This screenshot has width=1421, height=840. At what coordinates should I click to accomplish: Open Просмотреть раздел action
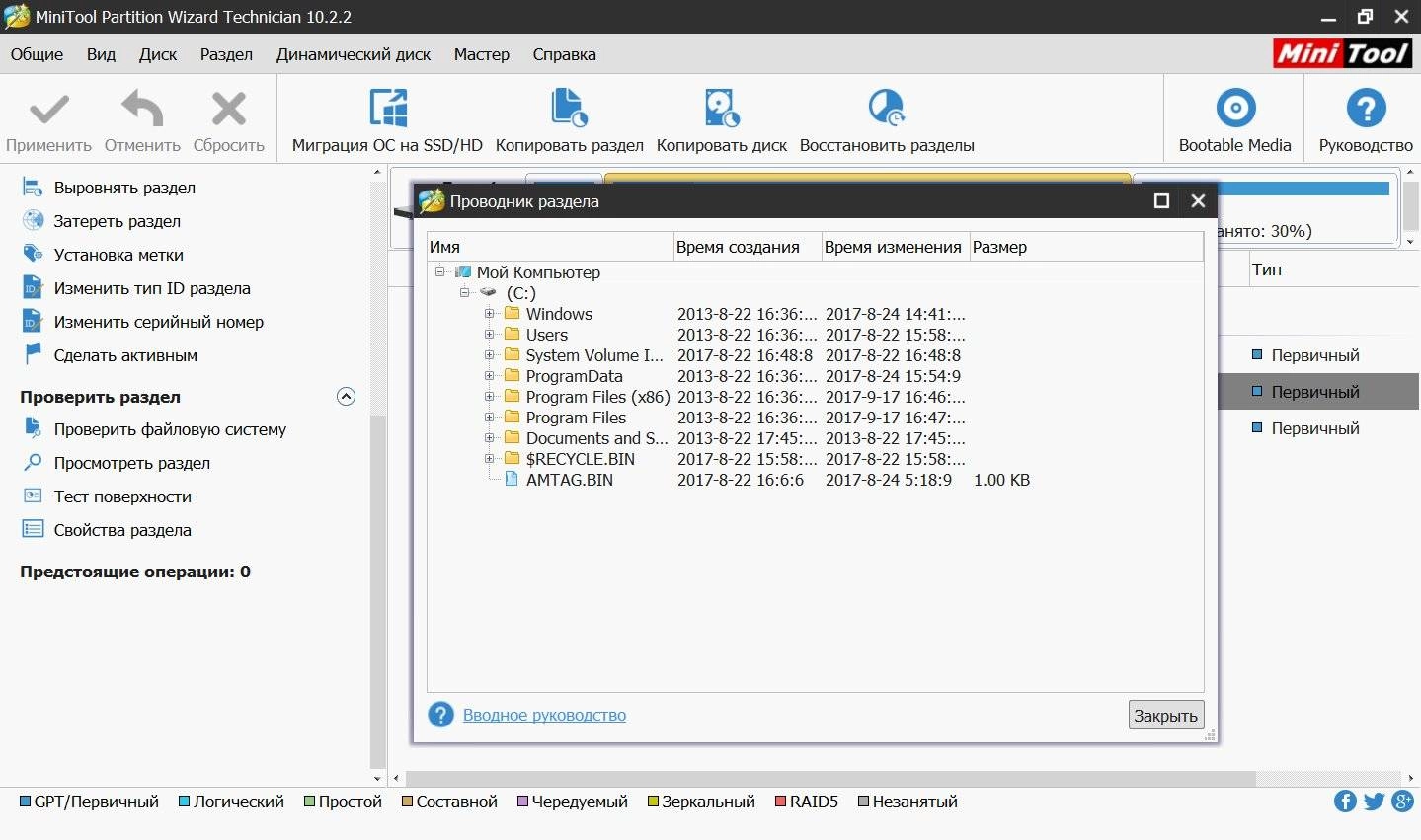[x=131, y=463]
